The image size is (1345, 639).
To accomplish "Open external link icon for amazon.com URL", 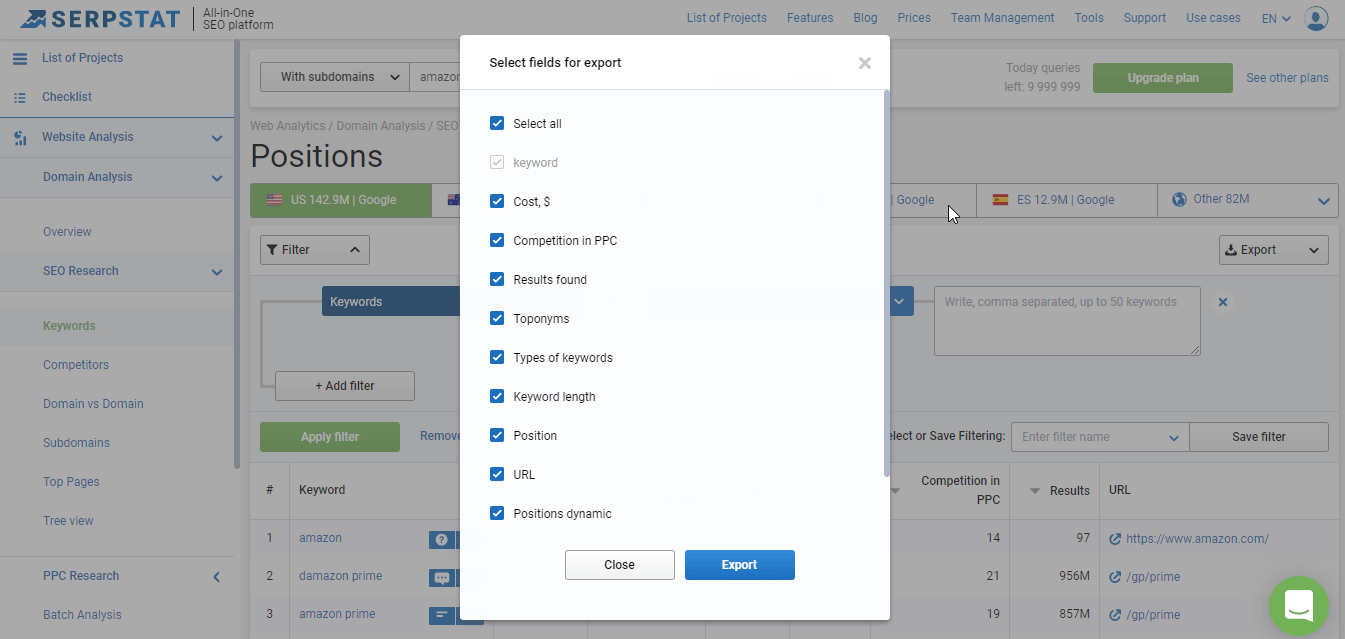I will [1115, 539].
